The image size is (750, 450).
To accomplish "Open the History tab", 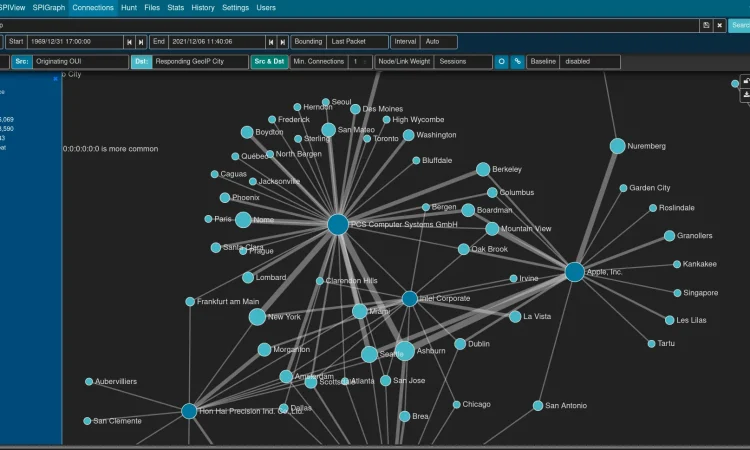I will tap(203, 8).
